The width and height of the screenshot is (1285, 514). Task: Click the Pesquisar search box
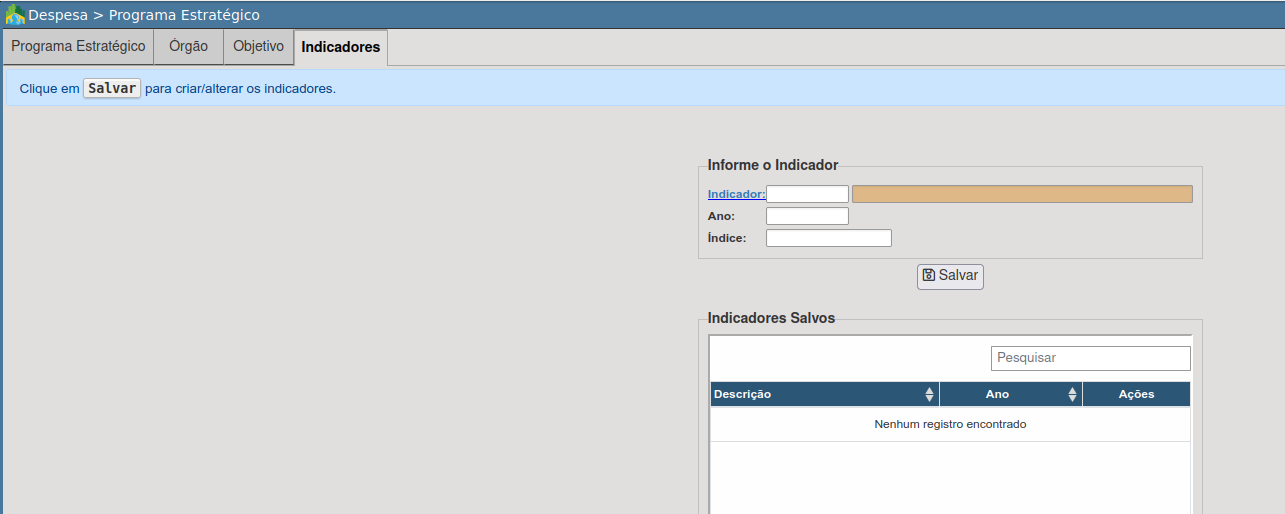coord(1090,358)
